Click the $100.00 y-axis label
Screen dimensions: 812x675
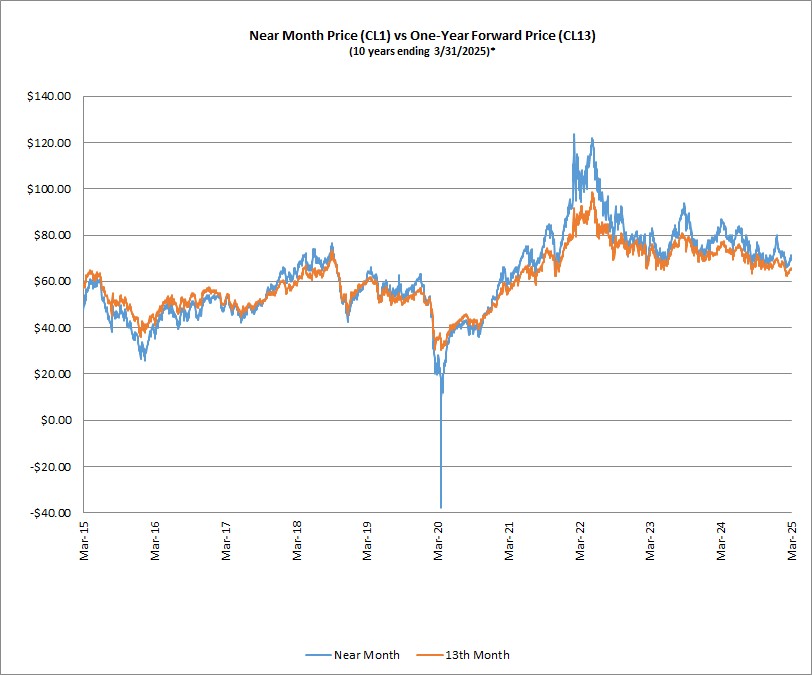(x=49, y=189)
